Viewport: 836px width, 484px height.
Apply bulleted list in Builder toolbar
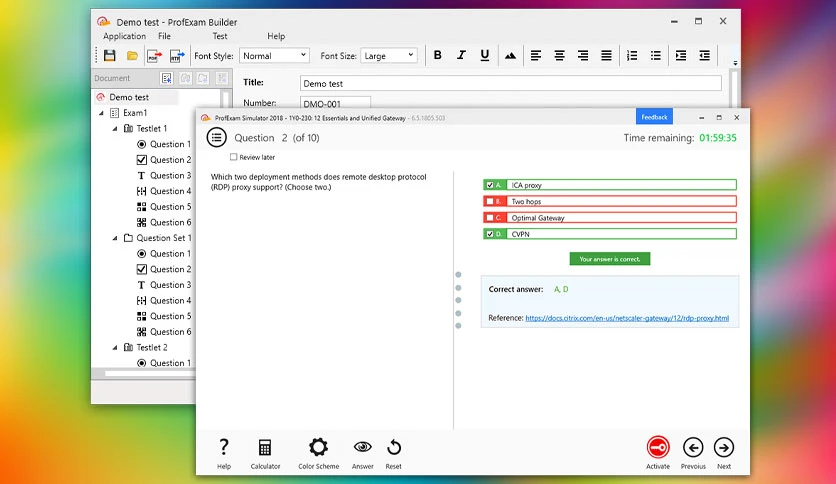pyautogui.click(x=655, y=55)
